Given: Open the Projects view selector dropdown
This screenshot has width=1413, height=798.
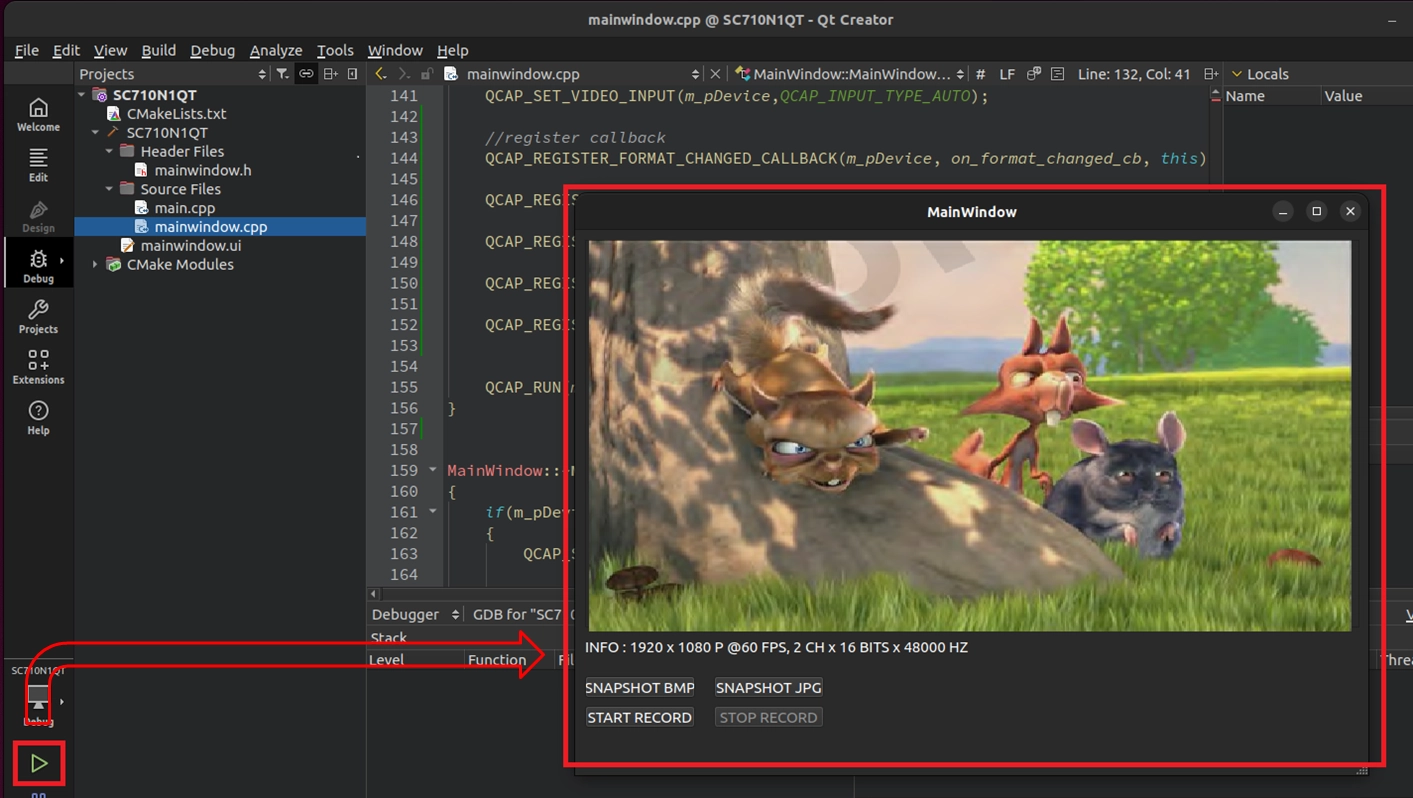Looking at the screenshot, I should 172,74.
